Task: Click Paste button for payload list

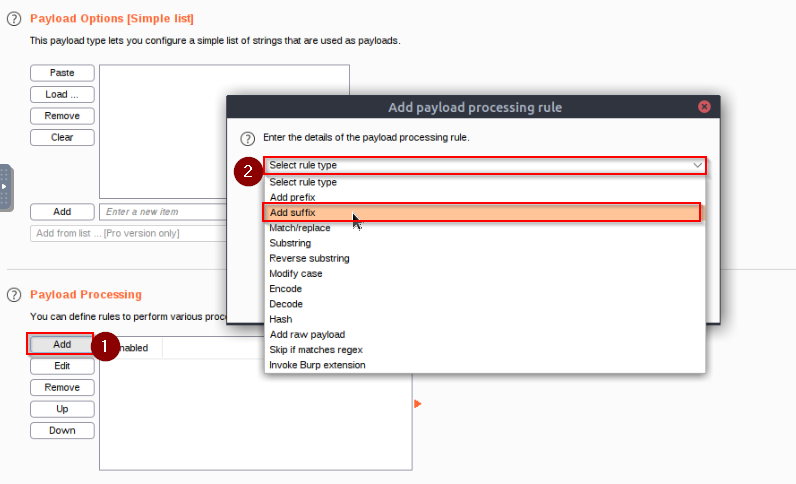Action: [62, 73]
